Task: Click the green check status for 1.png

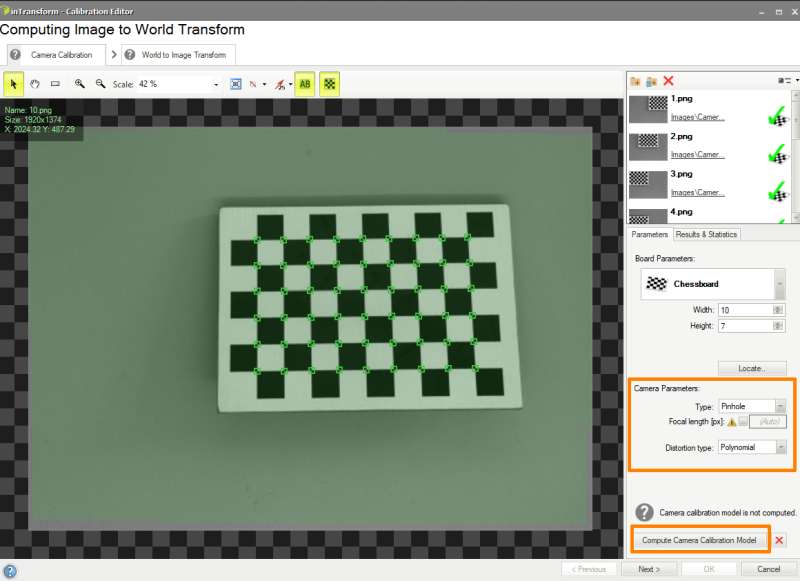Action: coord(778,115)
